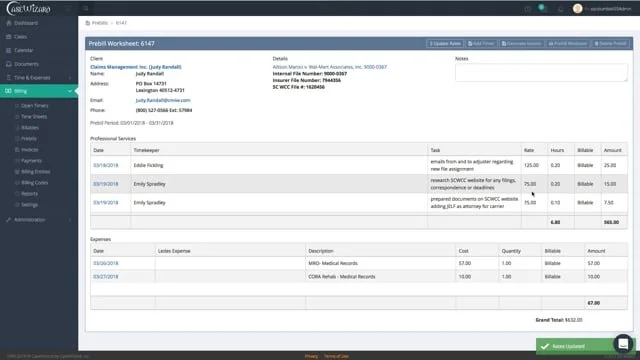
Task: Select Time Sheets under Billing
Action: point(34,117)
